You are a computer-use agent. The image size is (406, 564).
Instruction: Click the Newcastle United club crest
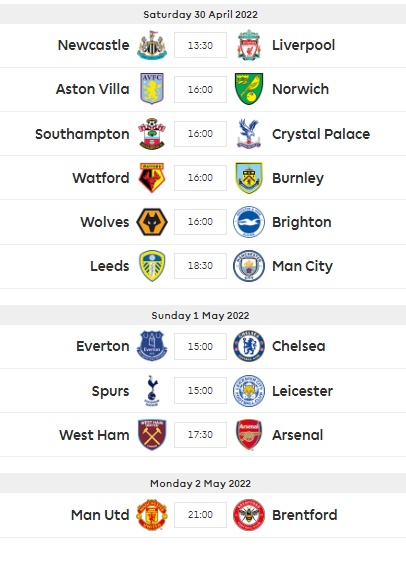[152, 45]
